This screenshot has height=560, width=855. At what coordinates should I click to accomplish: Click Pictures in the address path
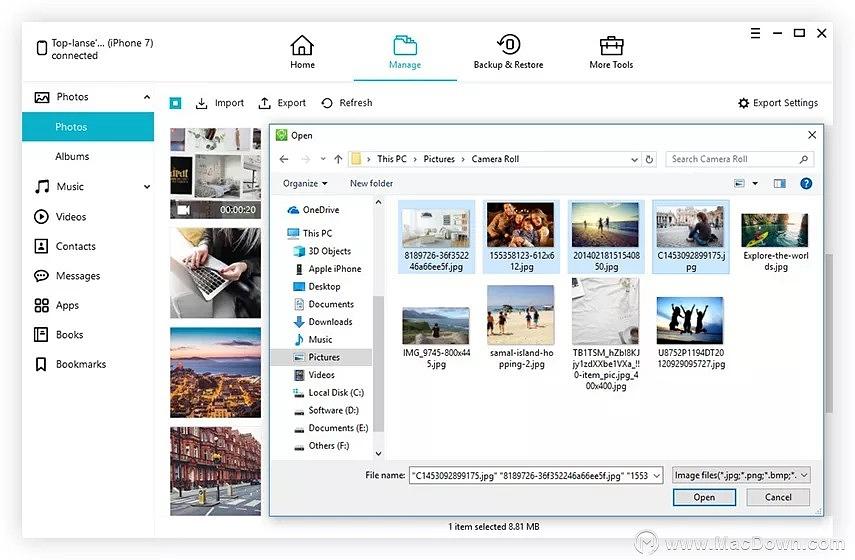439,159
